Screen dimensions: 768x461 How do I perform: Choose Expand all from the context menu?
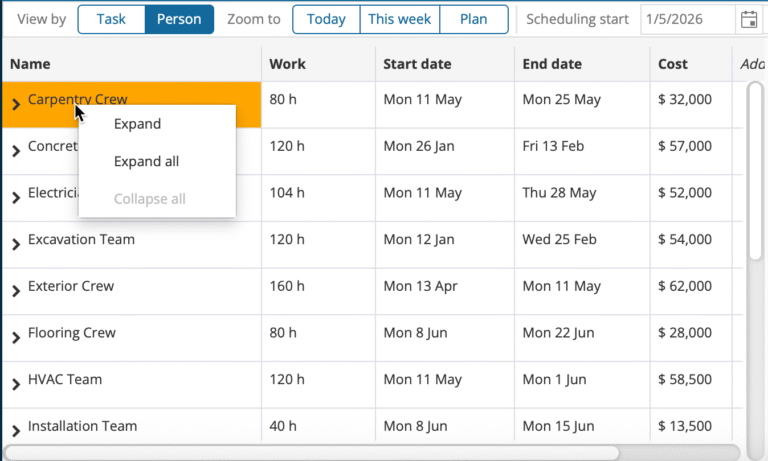tap(146, 161)
